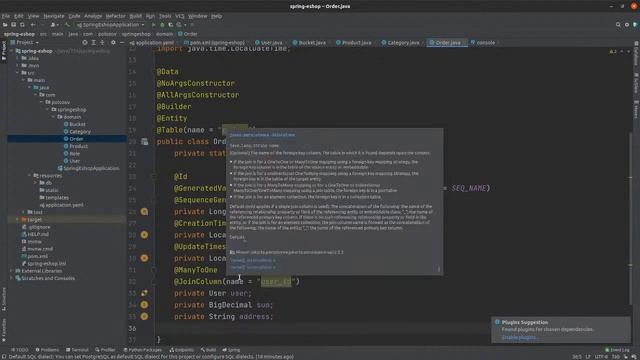640x360 pixels.
Task: Click the Expand All icon in Project panel
Action: (93, 42)
